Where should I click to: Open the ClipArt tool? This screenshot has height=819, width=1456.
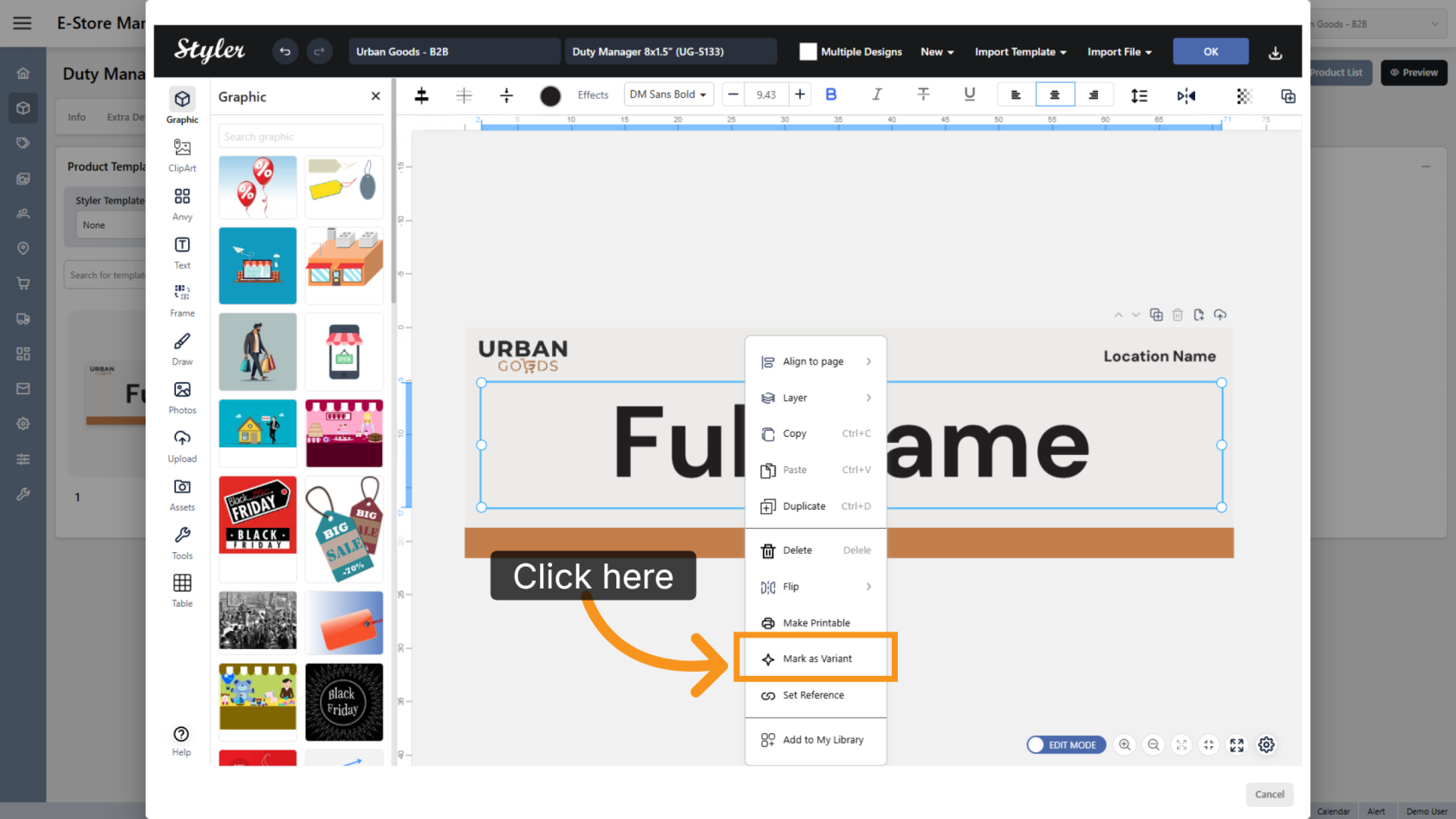point(182,155)
